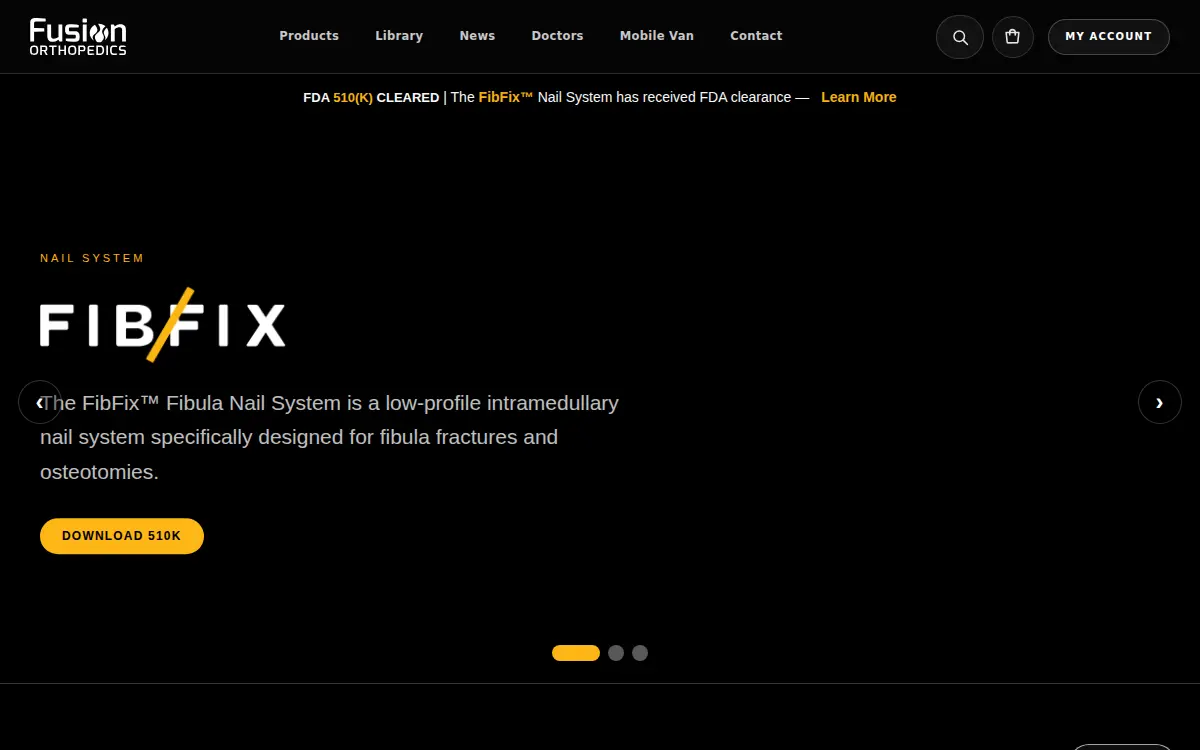Screen dimensions: 1200x750
Task: Click the My Account button
Action: 1108,37
